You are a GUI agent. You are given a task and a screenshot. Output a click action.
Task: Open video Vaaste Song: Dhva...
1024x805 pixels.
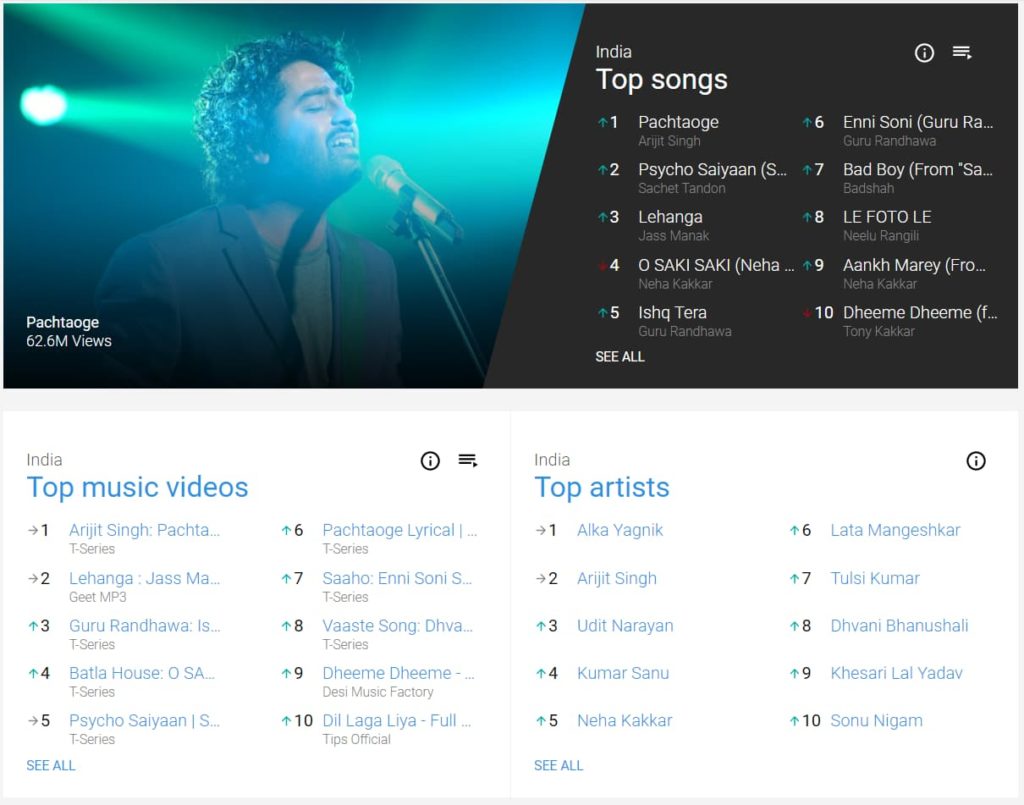pyautogui.click(x=398, y=625)
